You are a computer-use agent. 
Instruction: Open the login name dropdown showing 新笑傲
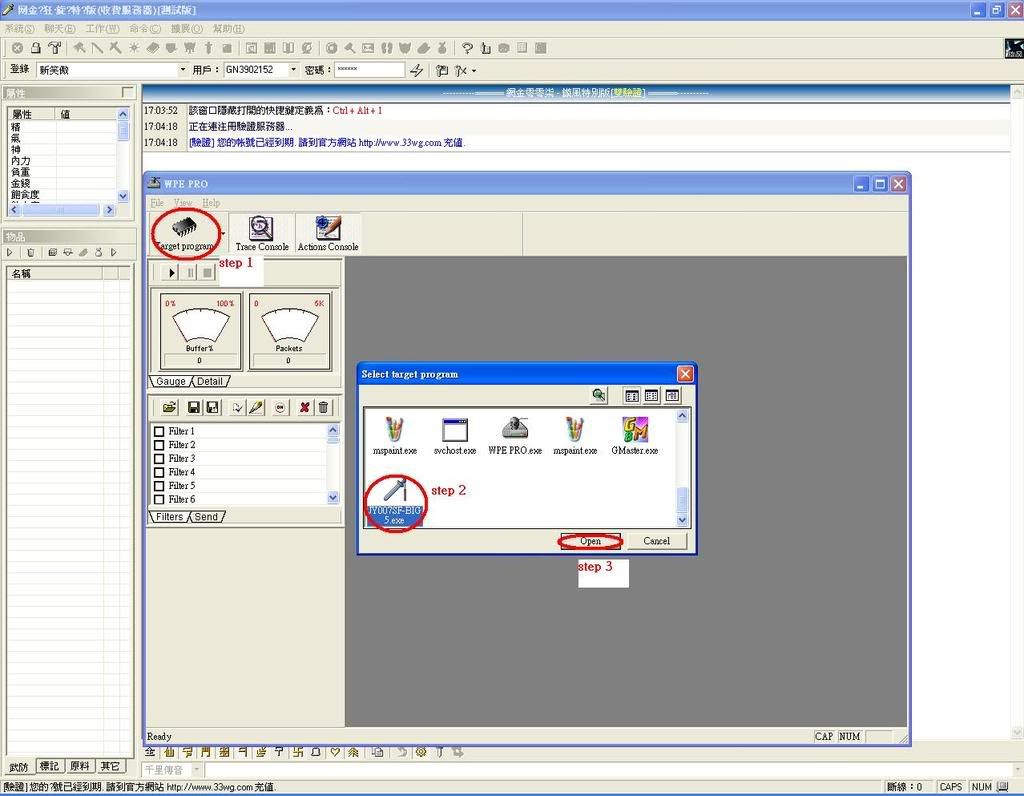click(x=182, y=70)
